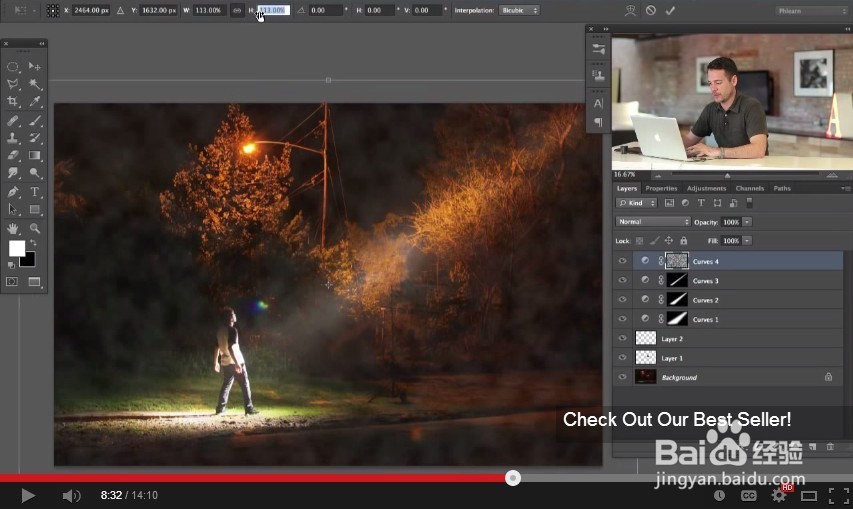Collapse the toolbox with double arrows
The height and width of the screenshot is (509, 853).
(42, 44)
